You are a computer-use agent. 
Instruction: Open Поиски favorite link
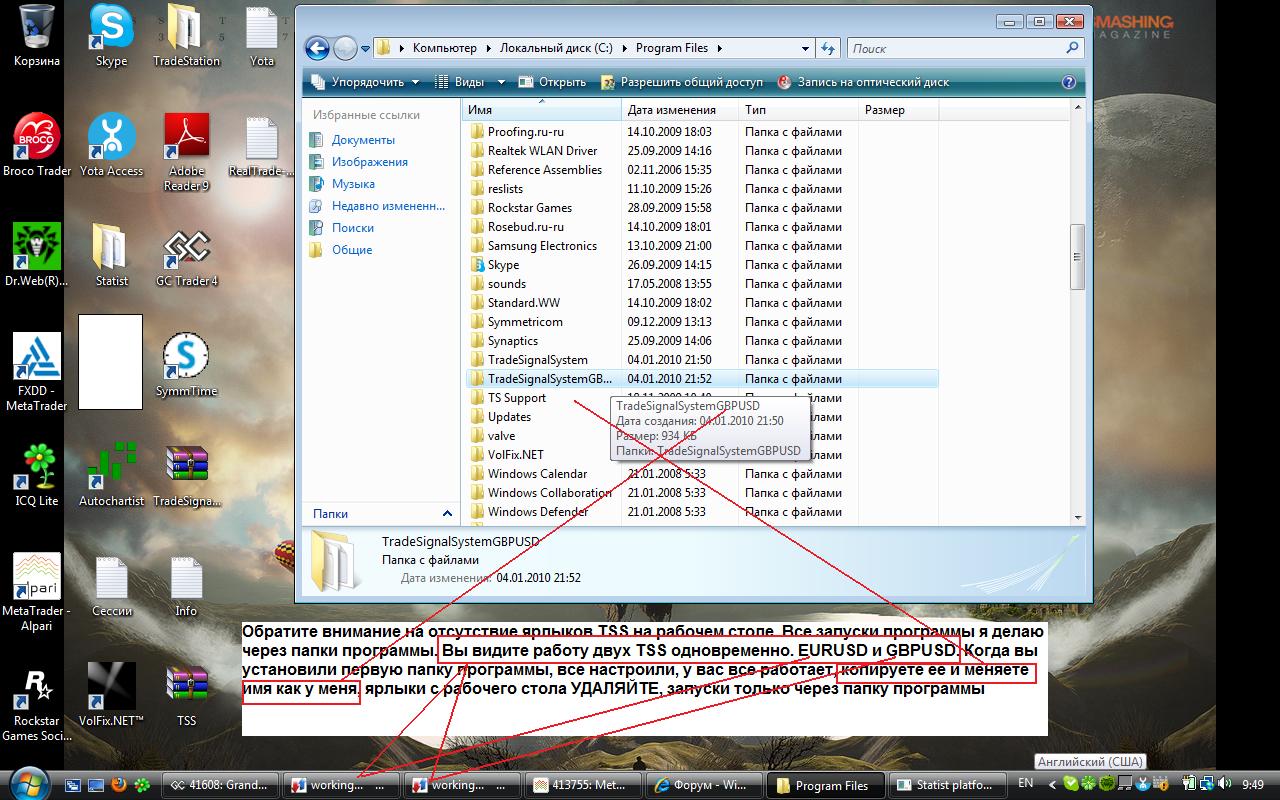point(353,228)
